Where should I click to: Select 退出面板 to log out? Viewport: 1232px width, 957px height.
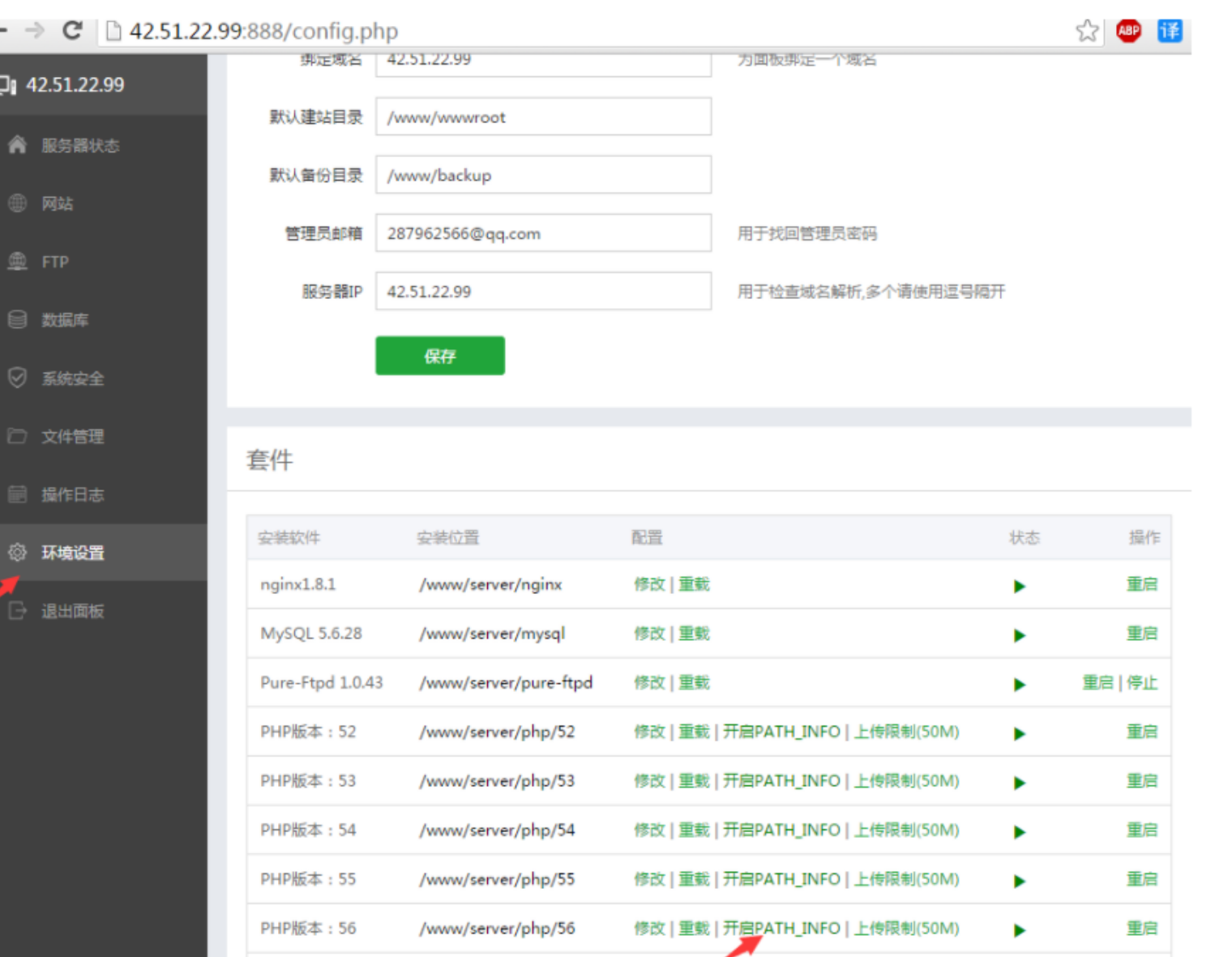pyautogui.click(x=72, y=611)
